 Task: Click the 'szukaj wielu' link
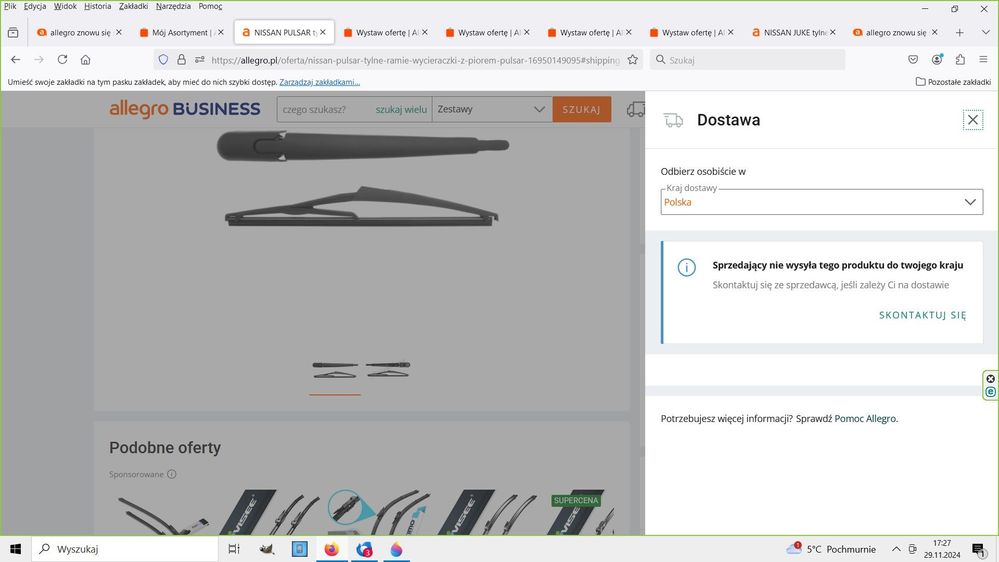401,110
